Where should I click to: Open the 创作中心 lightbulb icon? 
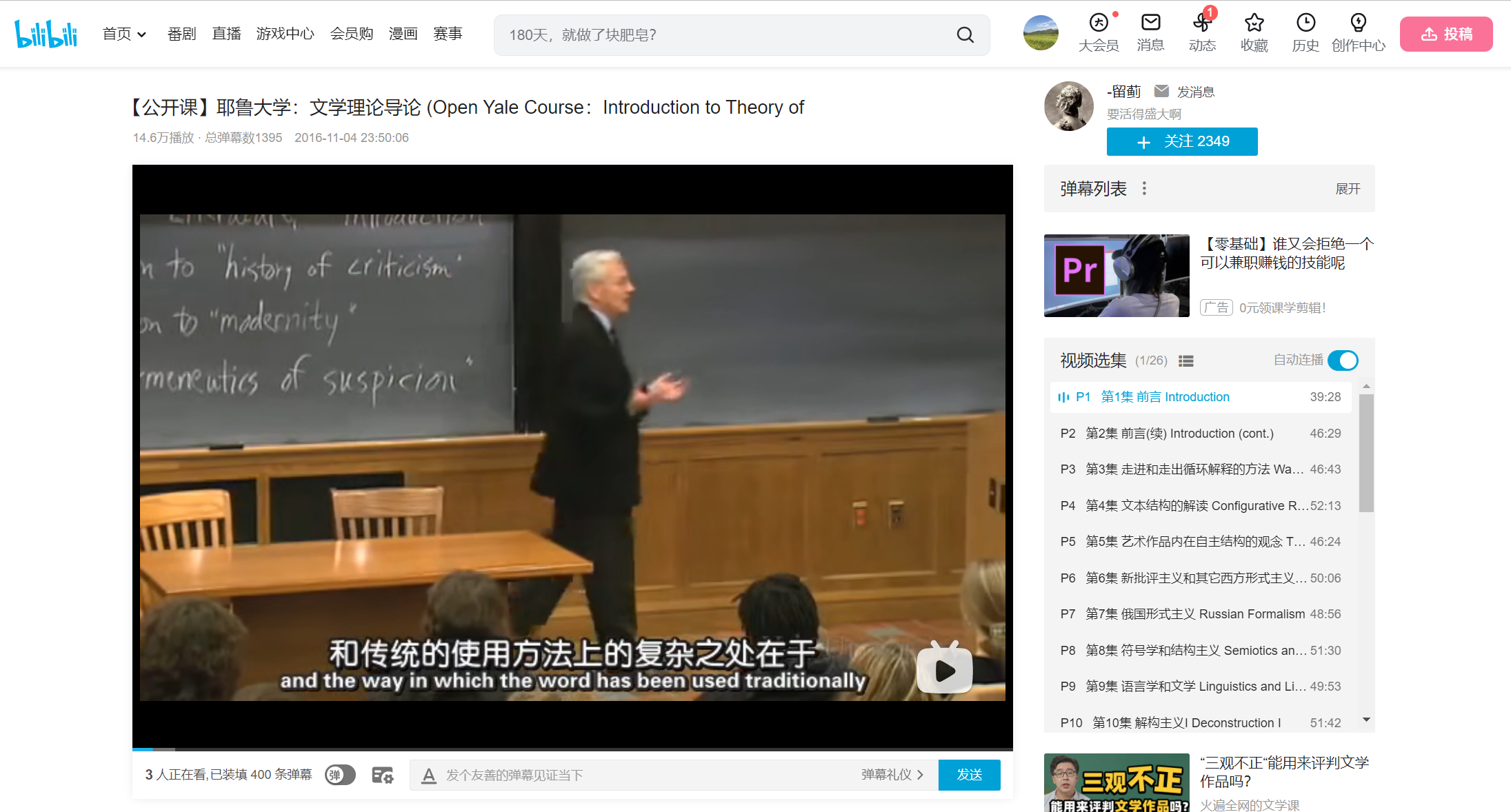(1358, 23)
